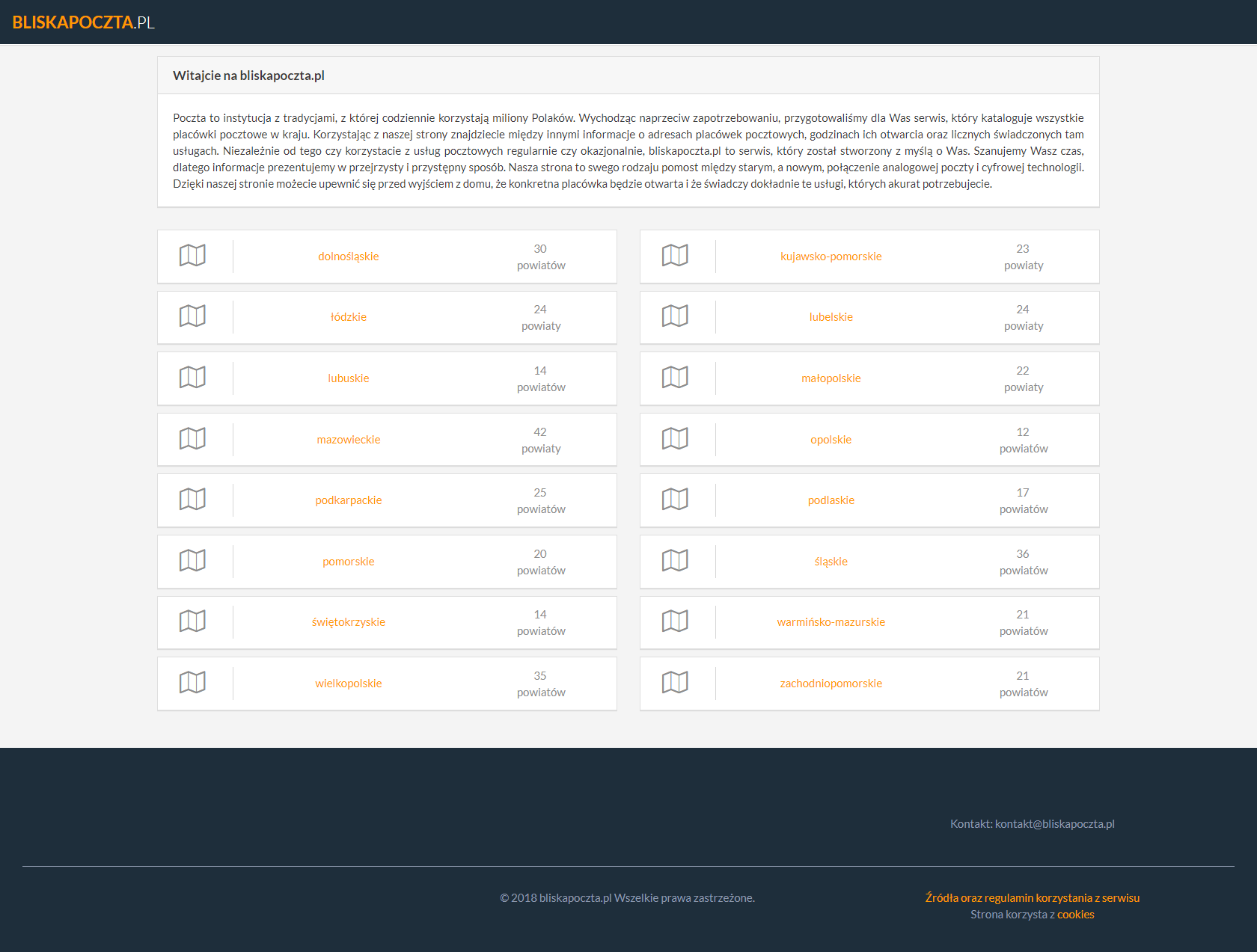
Task: Open the BLISKAPOCZTA.PL logo home link
Action: tap(83, 22)
